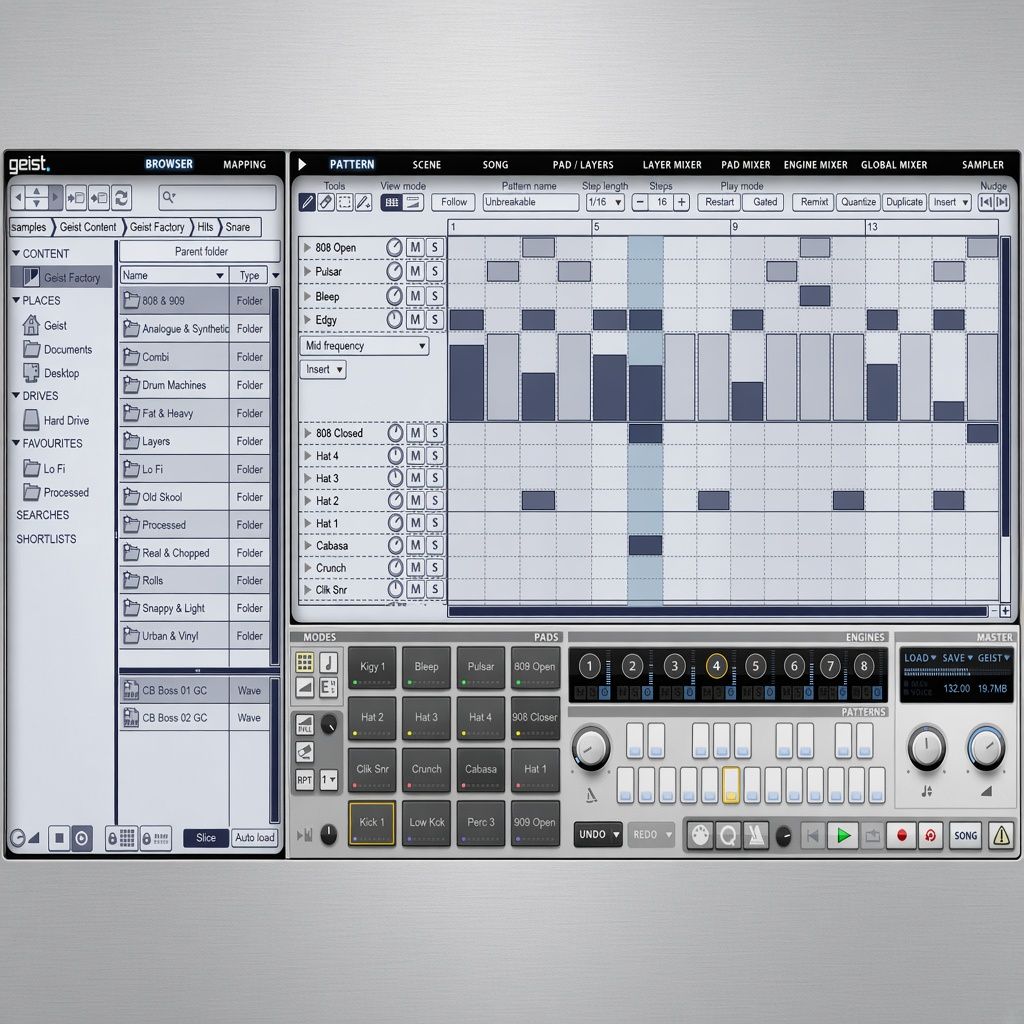
Task: Refresh the browser file list
Action: pyautogui.click(x=121, y=197)
